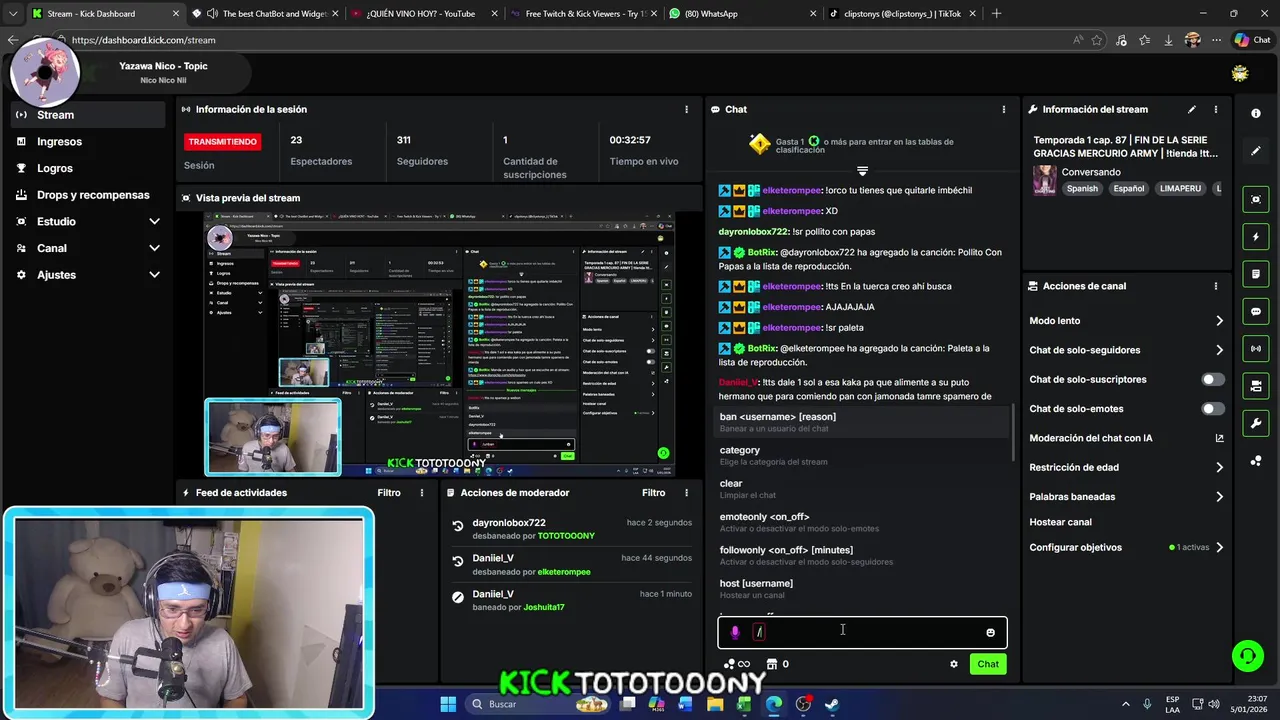
Task: Open Acciones de moderador three-dot menu
Action: (686, 493)
